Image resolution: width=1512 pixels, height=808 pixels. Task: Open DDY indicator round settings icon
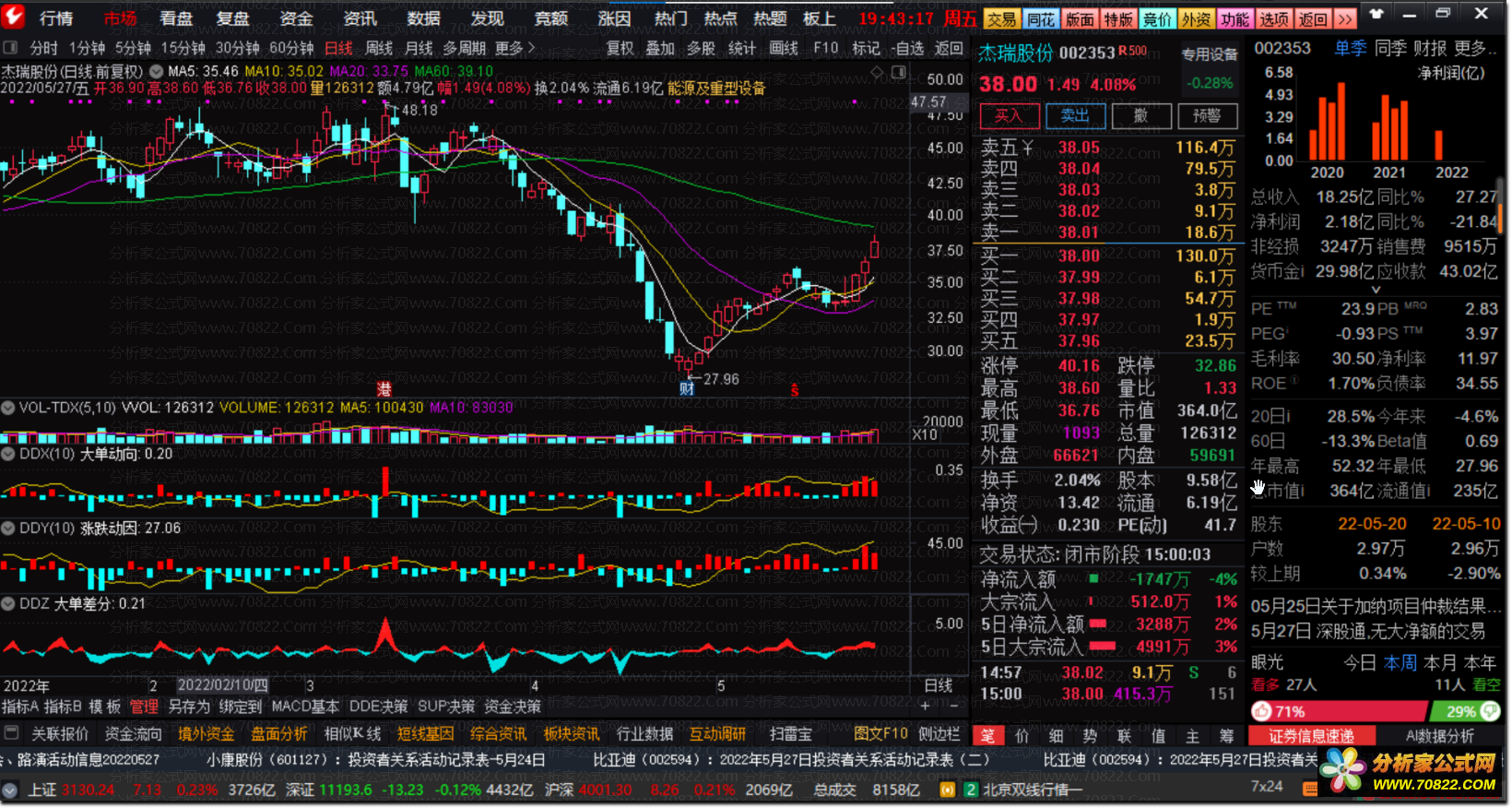[x=8, y=528]
